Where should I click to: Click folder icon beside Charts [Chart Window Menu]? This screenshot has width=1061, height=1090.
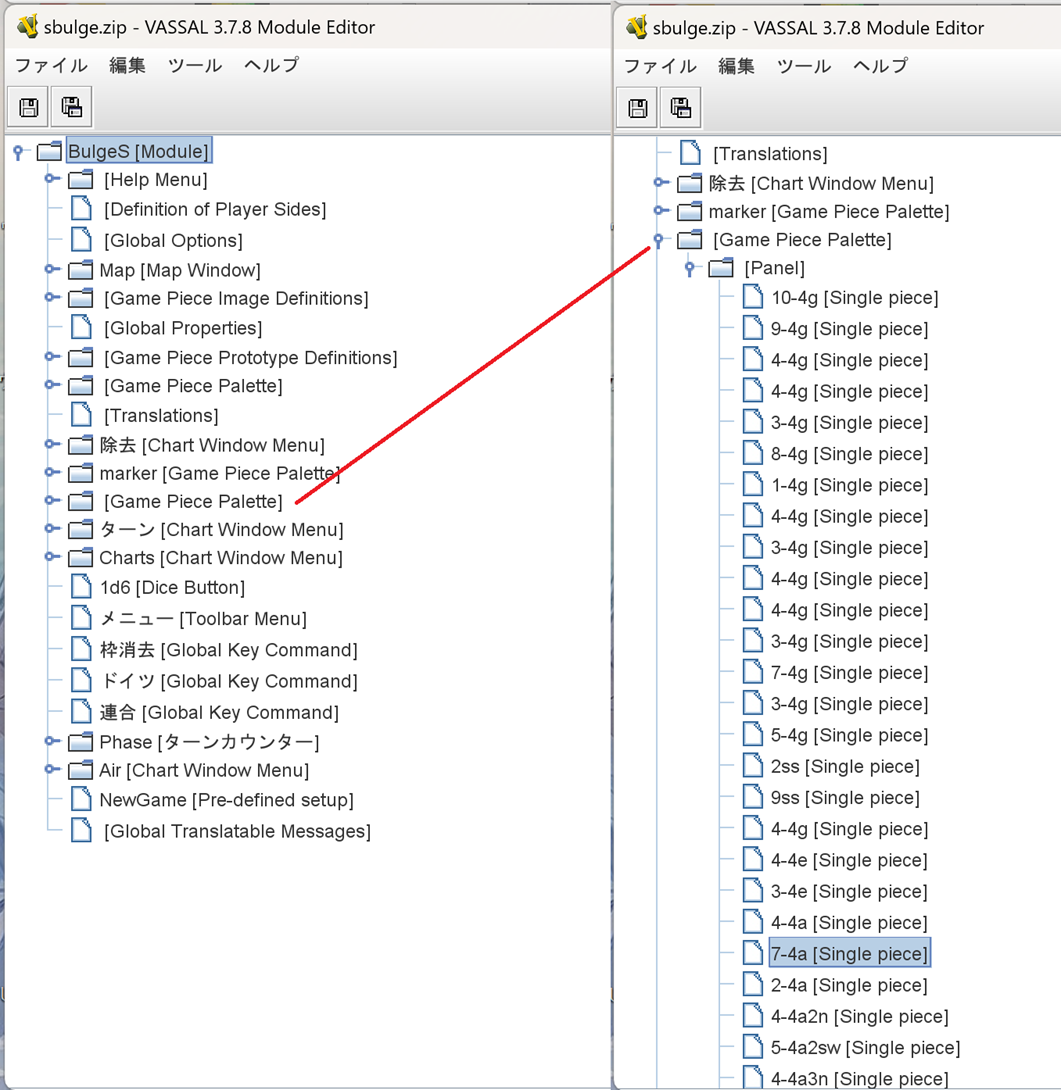tap(81, 558)
